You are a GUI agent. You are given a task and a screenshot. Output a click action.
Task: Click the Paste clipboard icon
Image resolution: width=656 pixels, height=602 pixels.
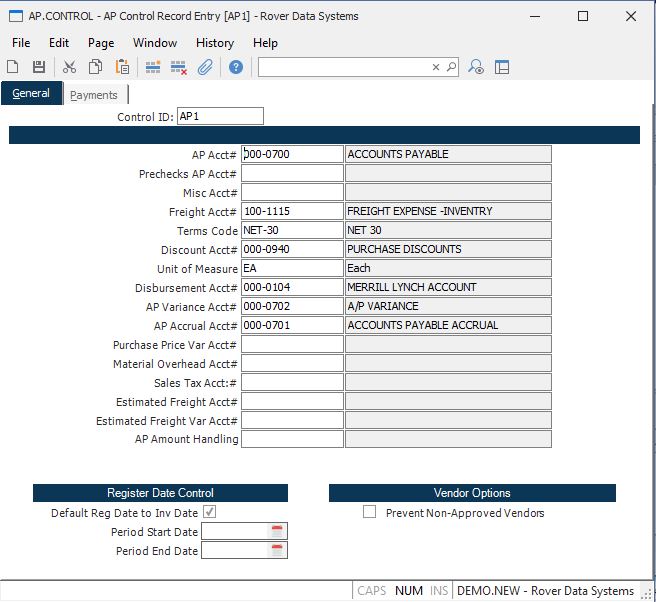click(122, 67)
